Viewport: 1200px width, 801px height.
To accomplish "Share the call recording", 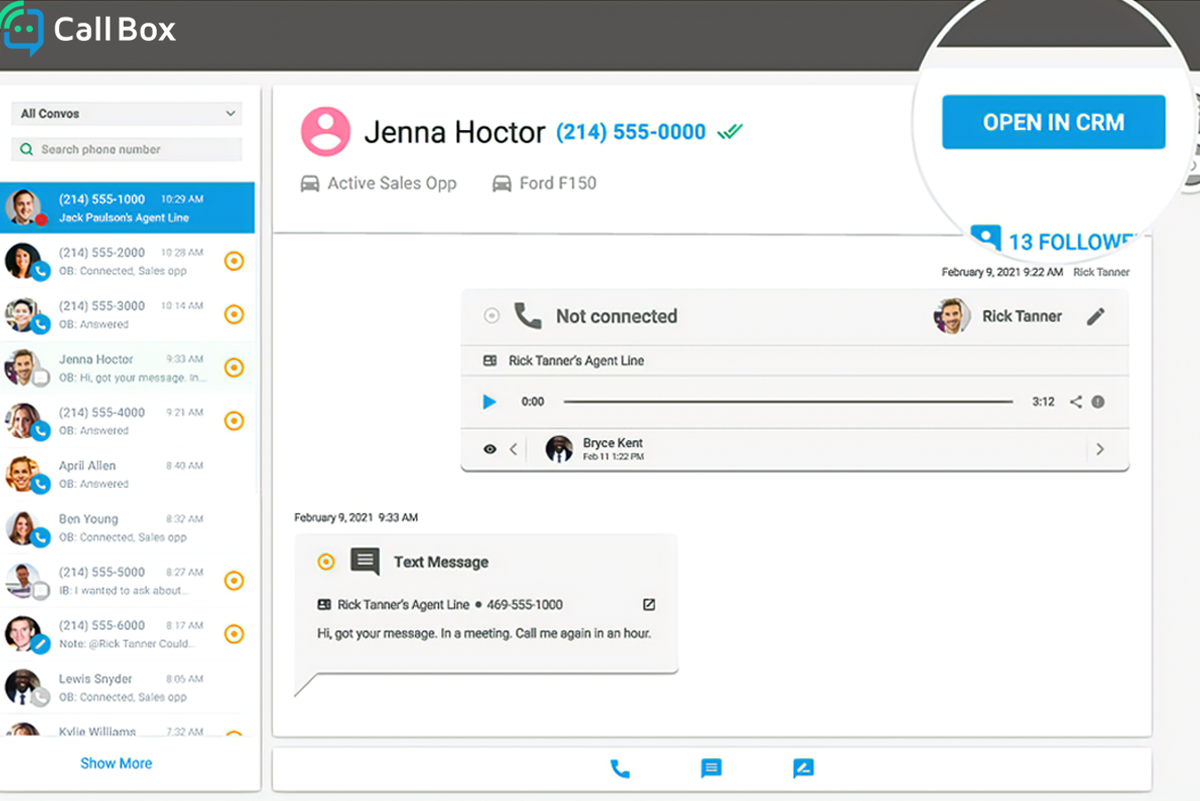I will (1076, 402).
